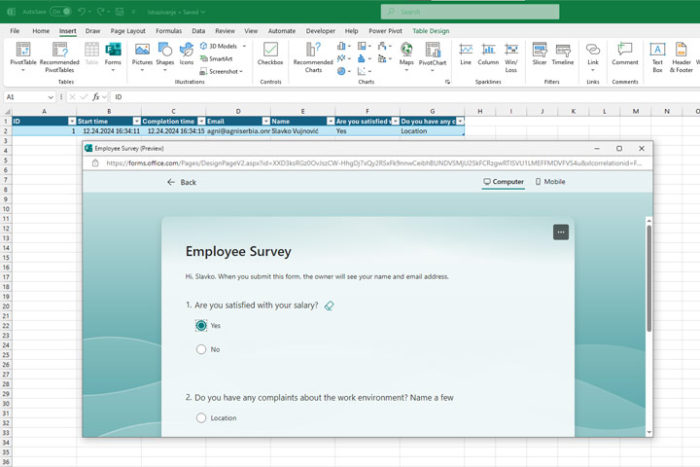700x467 pixels.
Task: Select the cell containing Location
Action: 432,131
